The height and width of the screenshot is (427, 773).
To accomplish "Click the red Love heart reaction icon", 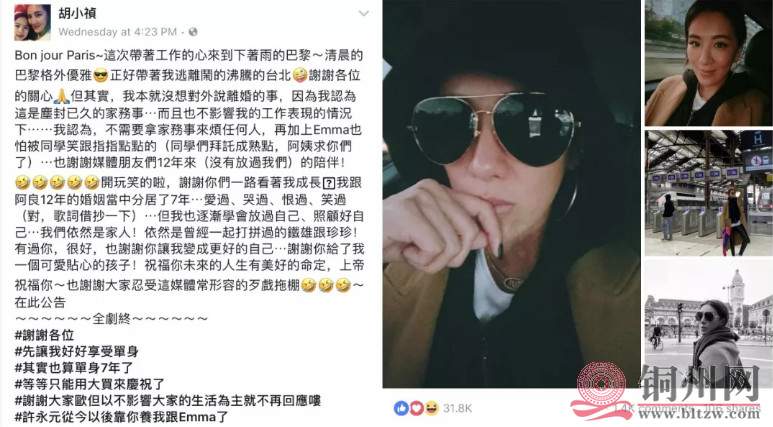I will (x=417, y=408).
